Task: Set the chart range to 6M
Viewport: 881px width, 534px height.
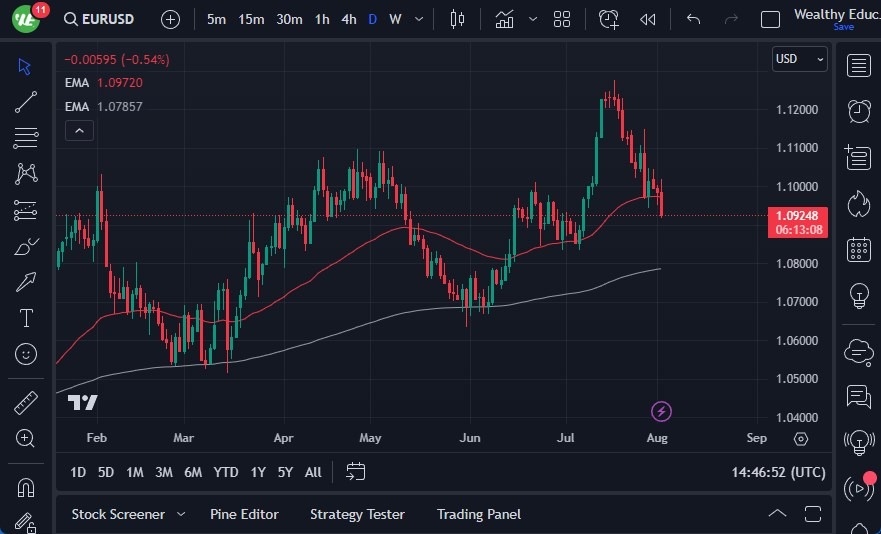Action: [x=193, y=472]
